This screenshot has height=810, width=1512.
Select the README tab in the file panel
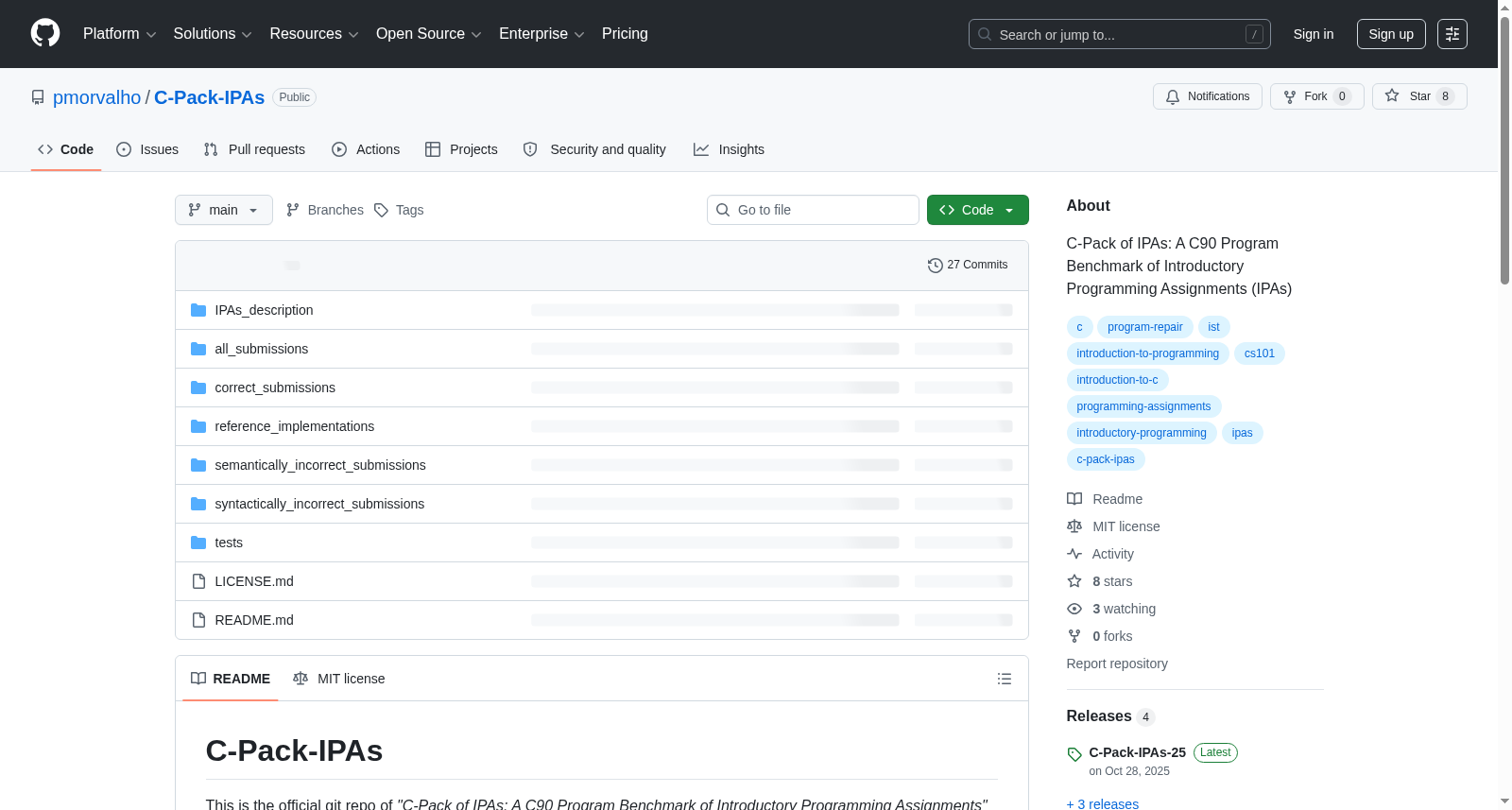click(x=231, y=679)
